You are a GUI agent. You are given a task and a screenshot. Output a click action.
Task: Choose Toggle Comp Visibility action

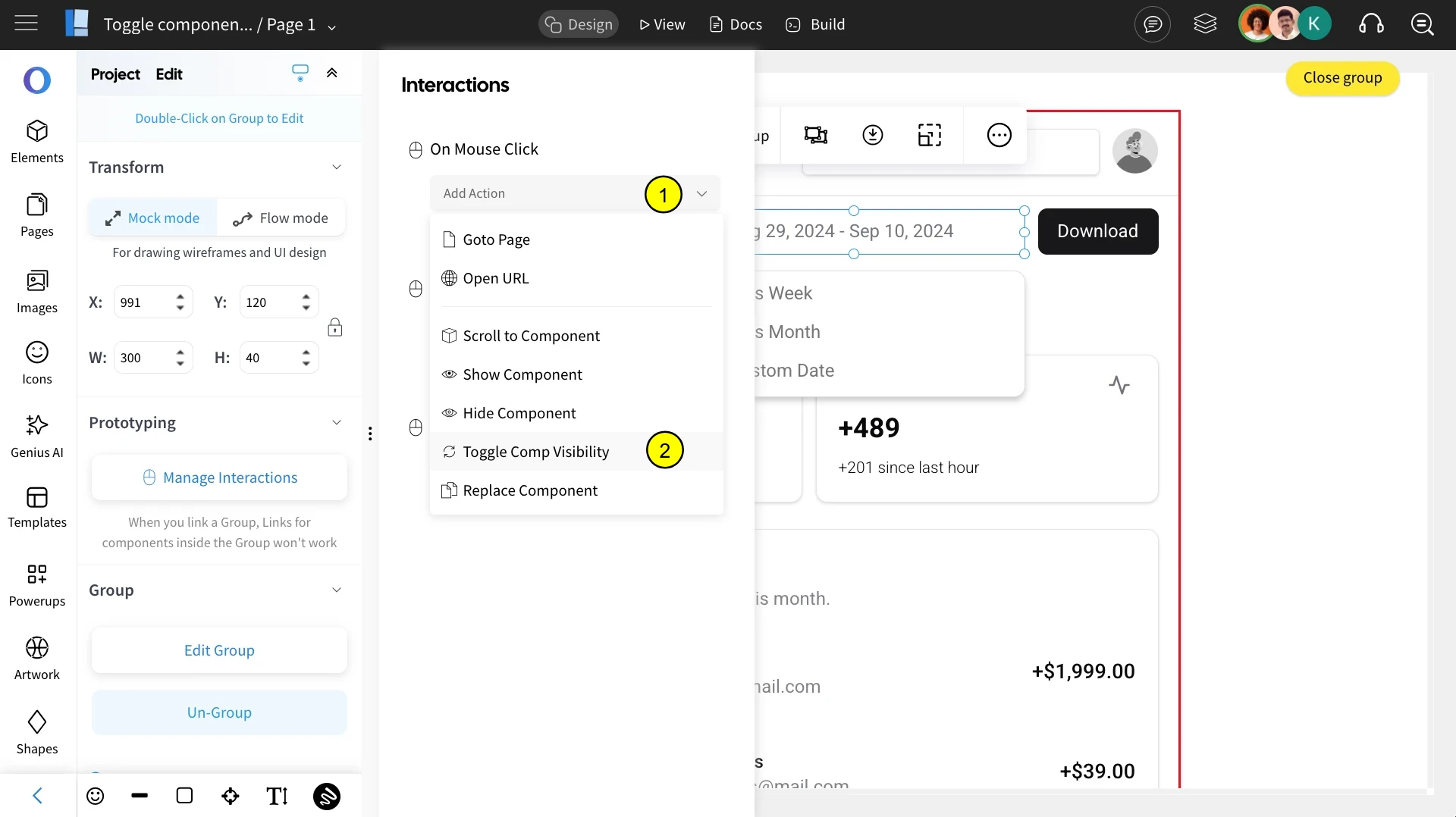576,452
